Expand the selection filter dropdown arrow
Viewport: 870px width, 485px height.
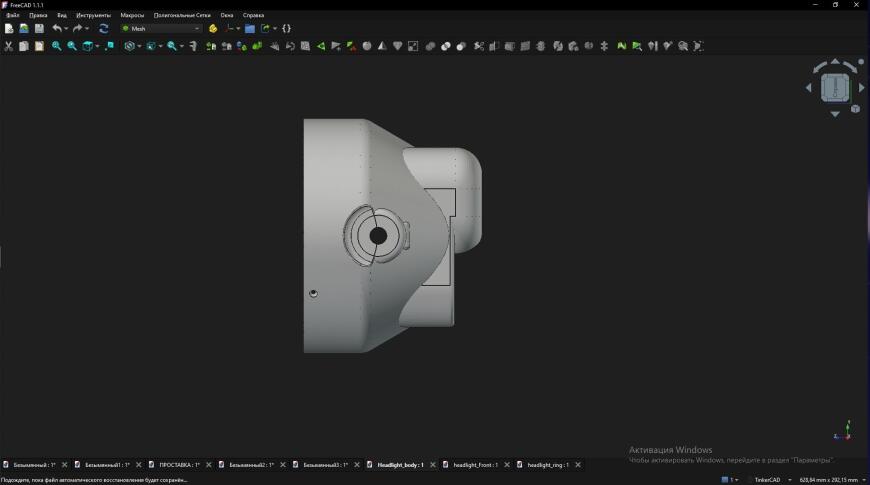160,47
